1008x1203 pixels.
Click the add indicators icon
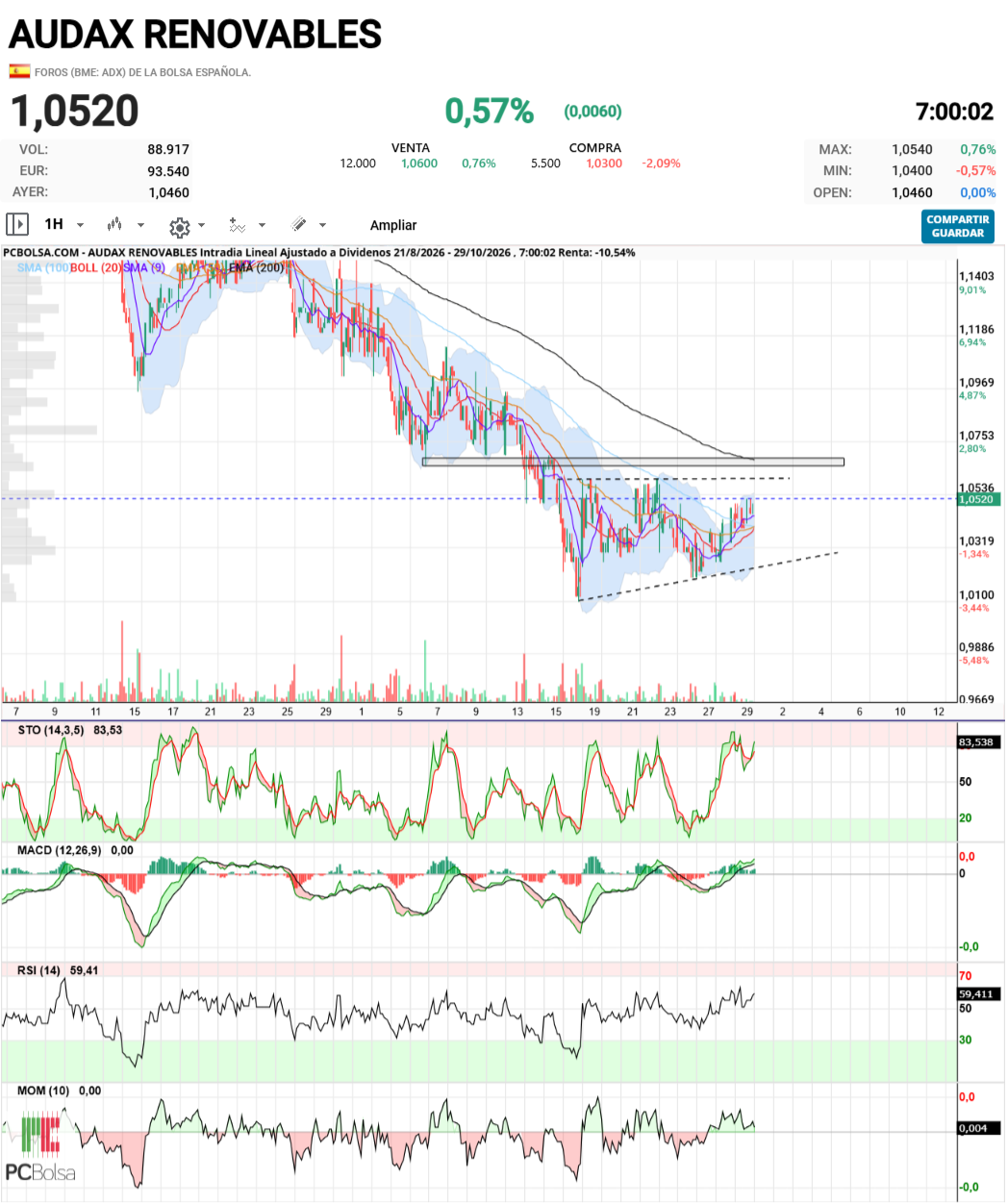237,225
